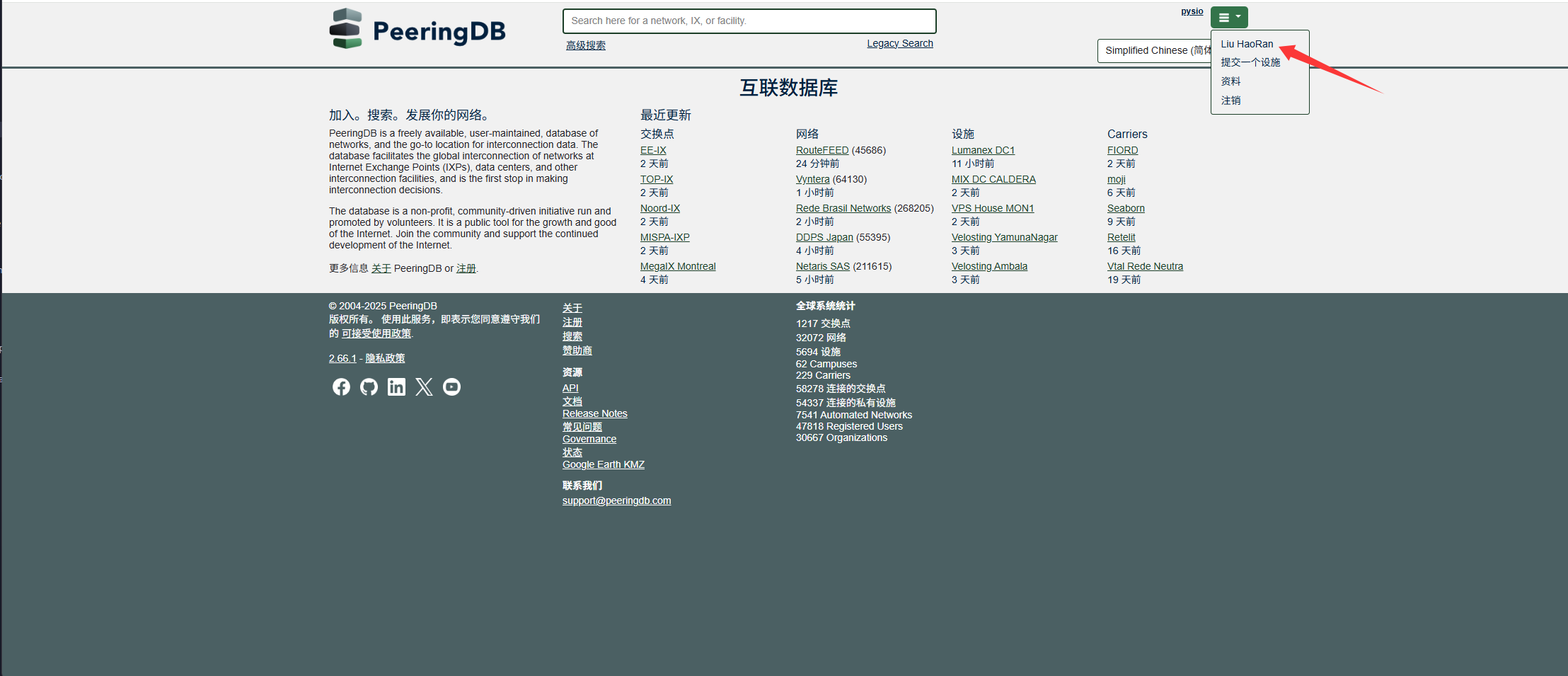
Task: Click 注销 to log out
Action: pos(1230,101)
